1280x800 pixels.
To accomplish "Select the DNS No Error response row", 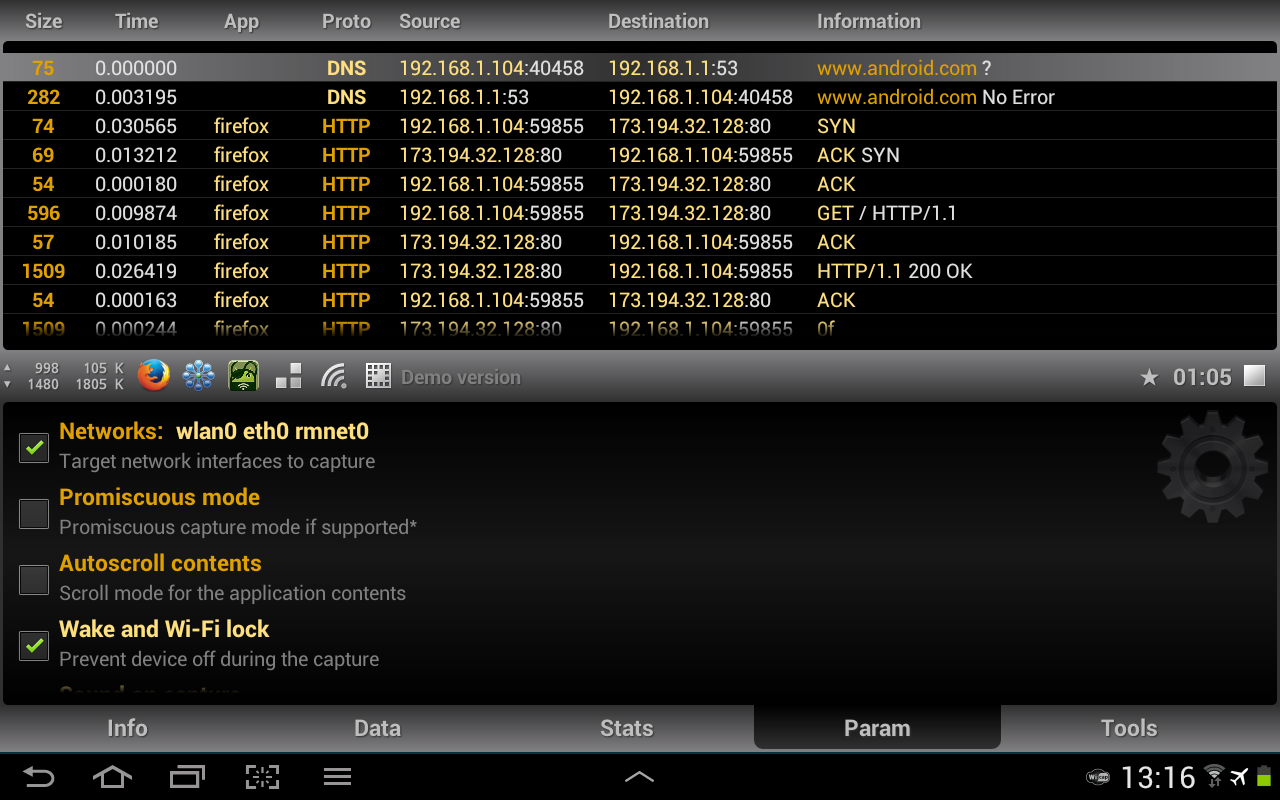I will (640, 97).
